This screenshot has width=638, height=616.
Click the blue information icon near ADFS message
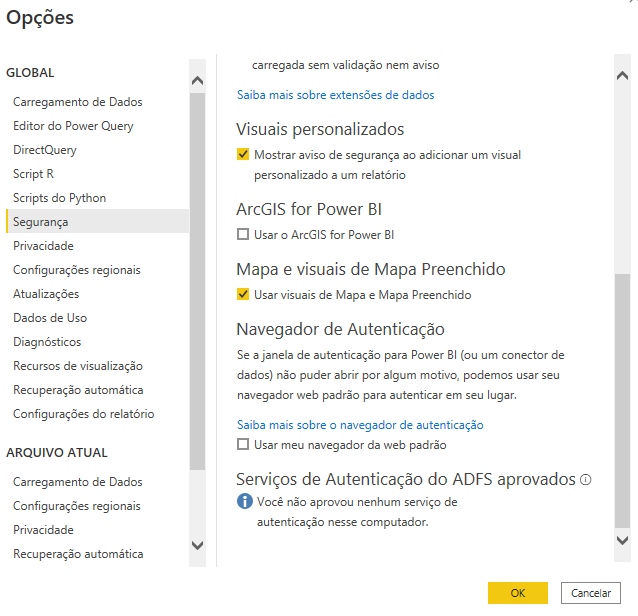(245, 501)
